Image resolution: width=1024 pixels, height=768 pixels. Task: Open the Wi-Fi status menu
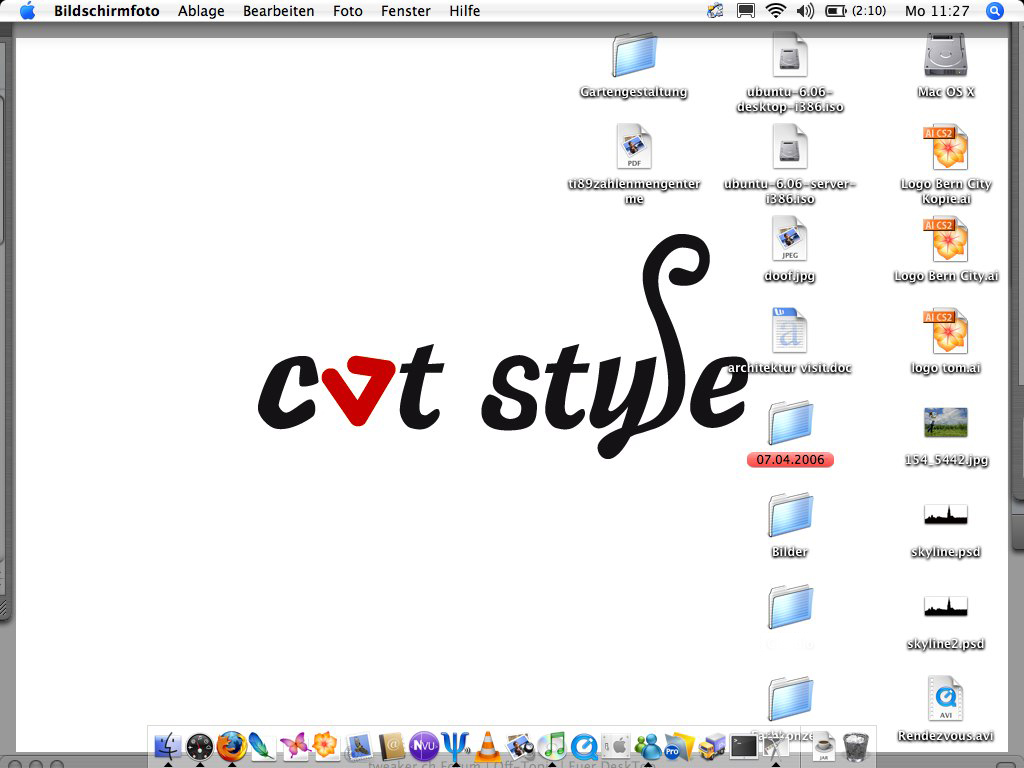pos(775,11)
